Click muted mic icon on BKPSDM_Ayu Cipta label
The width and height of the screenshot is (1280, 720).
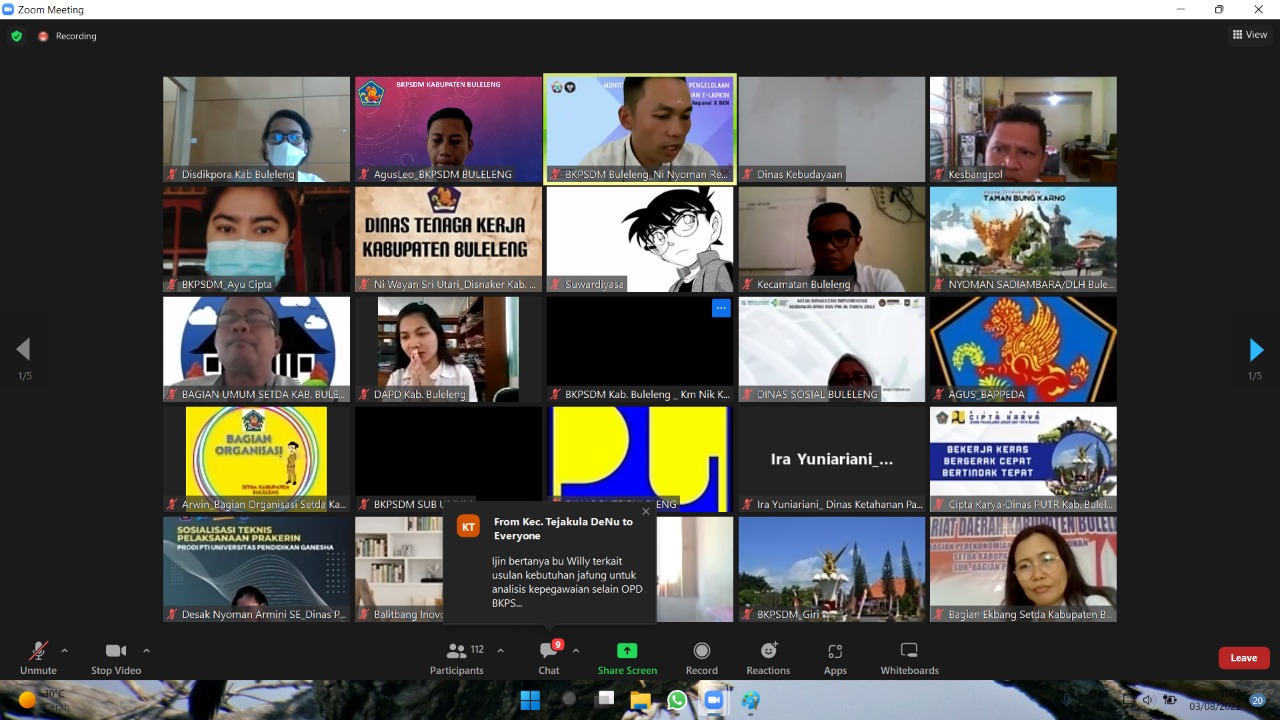(172, 284)
